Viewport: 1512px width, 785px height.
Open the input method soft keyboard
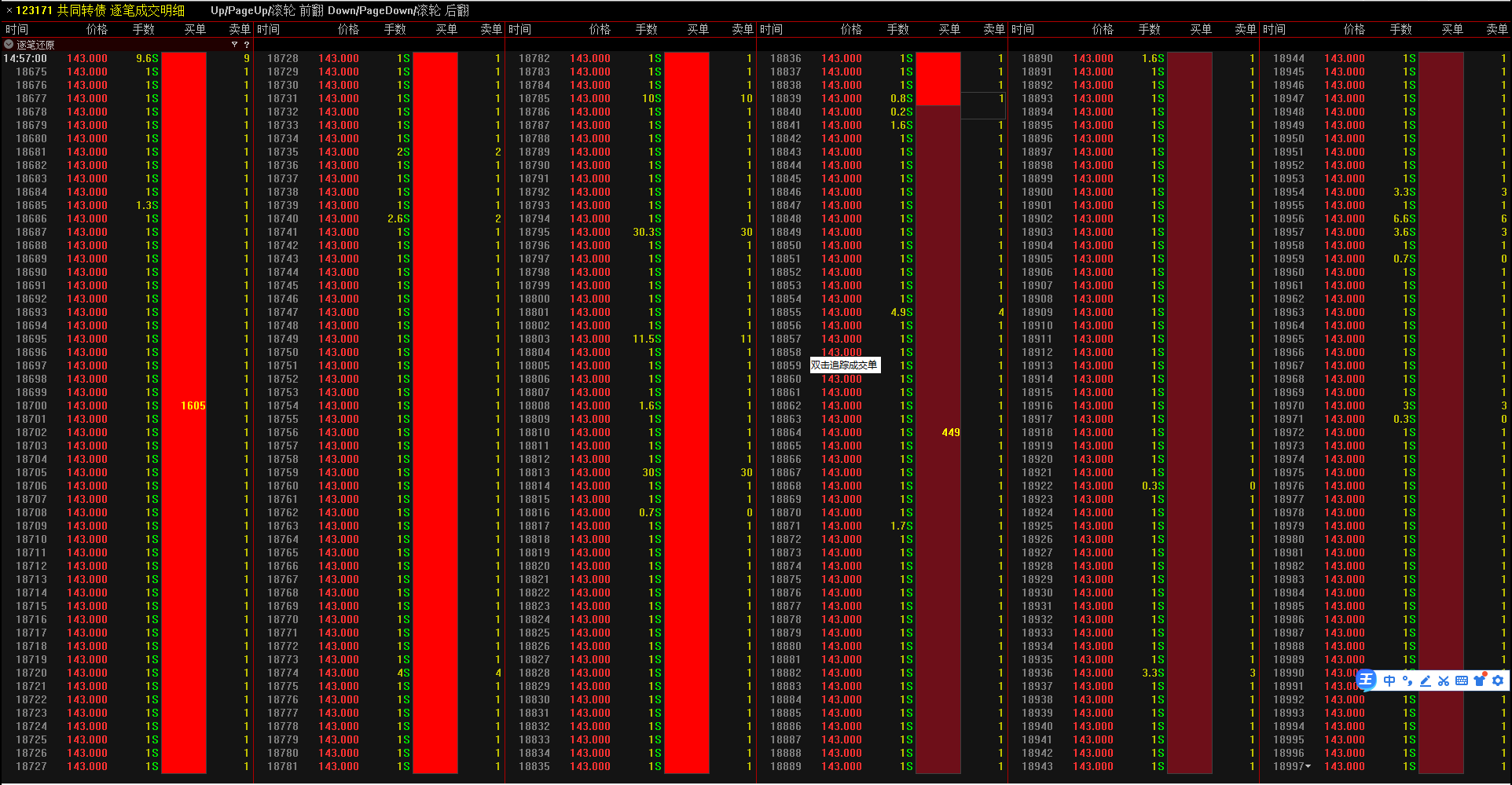click(1462, 680)
